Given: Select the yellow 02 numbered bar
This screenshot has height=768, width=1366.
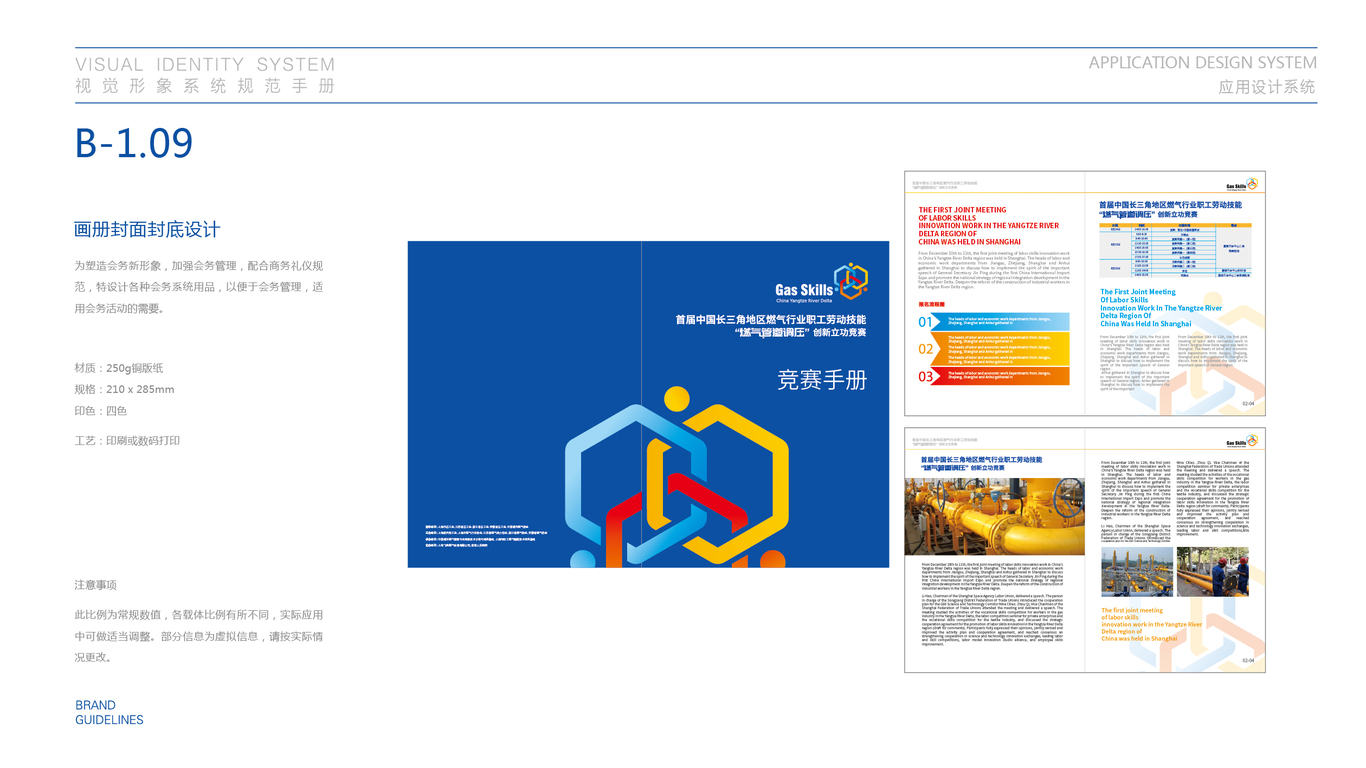Looking at the screenshot, I should pyautogui.click(x=994, y=349).
